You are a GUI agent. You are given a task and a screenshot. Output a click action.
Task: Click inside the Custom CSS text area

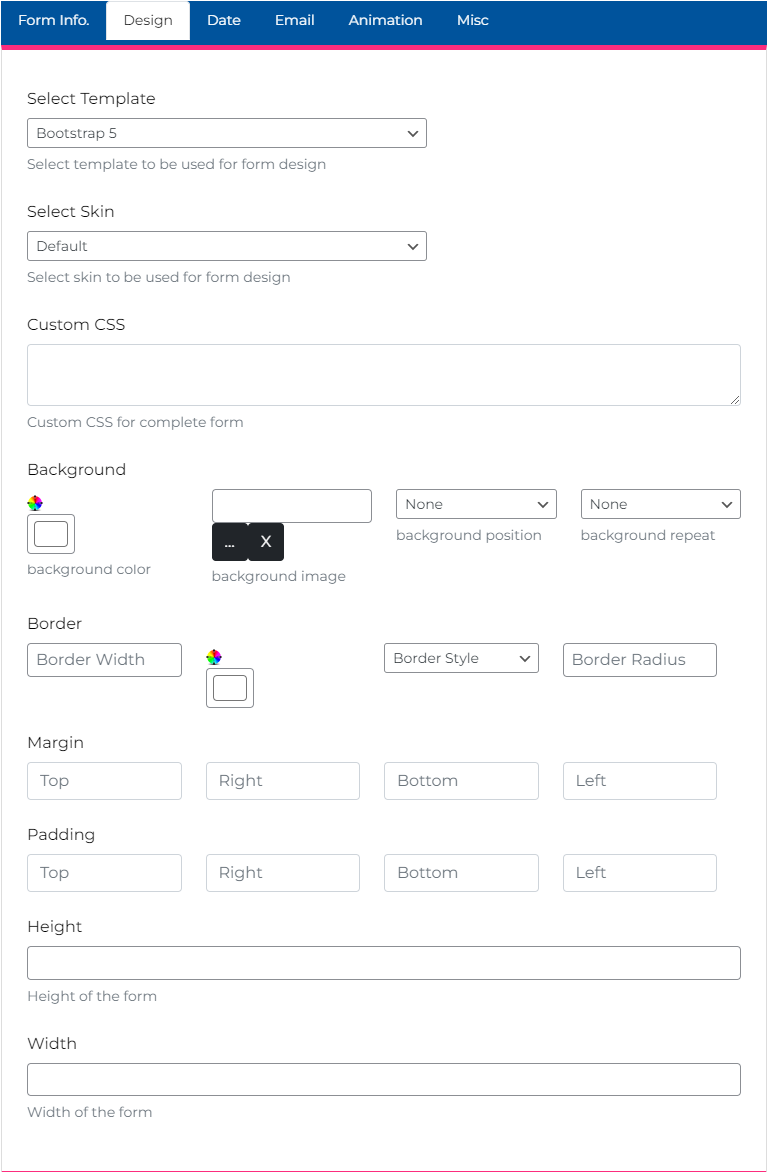[x=384, y=374]
